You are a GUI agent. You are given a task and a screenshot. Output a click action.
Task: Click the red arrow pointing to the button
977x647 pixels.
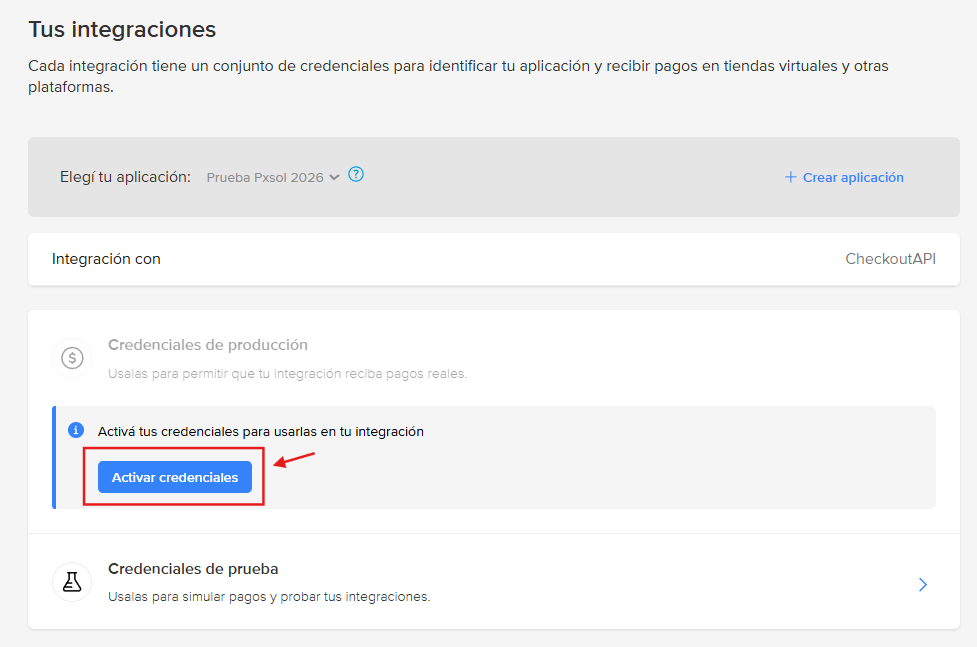click(x=295, y=461)
